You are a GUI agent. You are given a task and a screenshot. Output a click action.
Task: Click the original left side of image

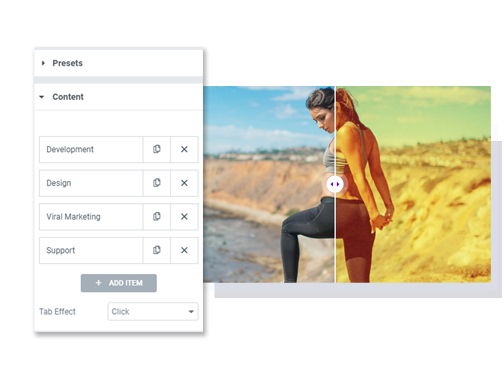pos(269,184)
